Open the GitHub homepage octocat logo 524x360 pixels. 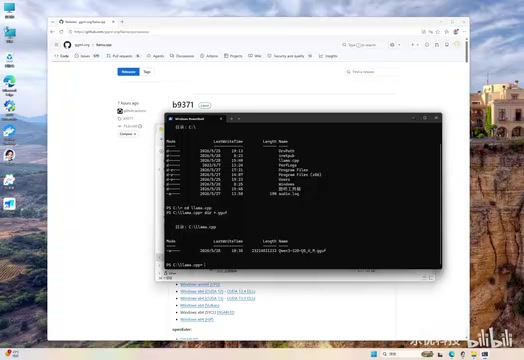tap(67, 45)
